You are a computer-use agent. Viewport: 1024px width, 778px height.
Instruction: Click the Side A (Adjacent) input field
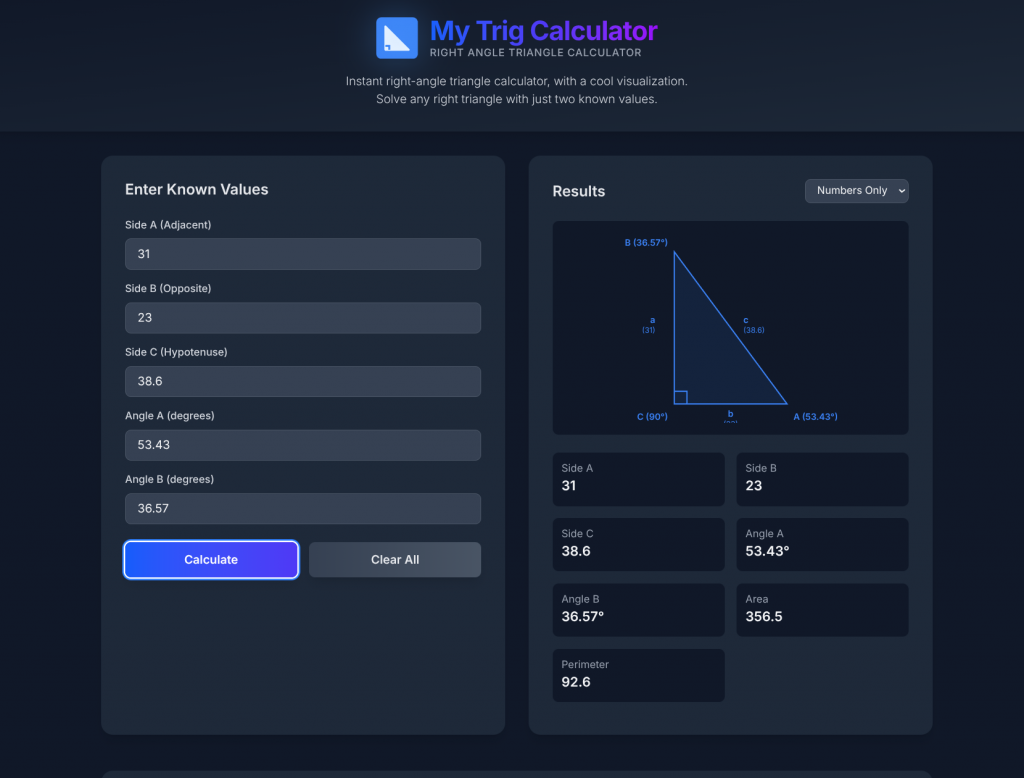pyautogui.click(x=302, y=254)
